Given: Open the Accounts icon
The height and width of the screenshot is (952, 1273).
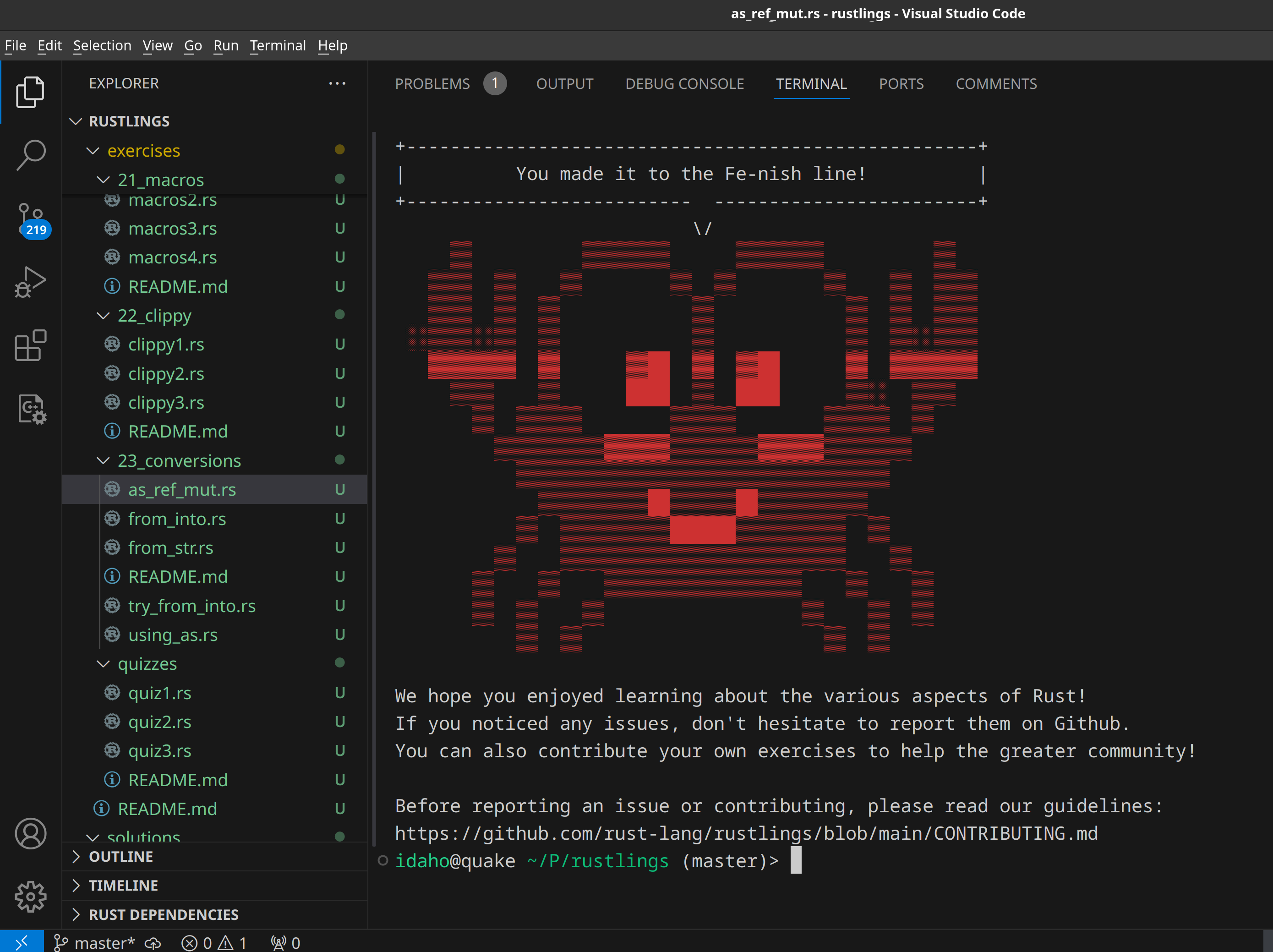Looking at the screenshot, I should point(31,833).
